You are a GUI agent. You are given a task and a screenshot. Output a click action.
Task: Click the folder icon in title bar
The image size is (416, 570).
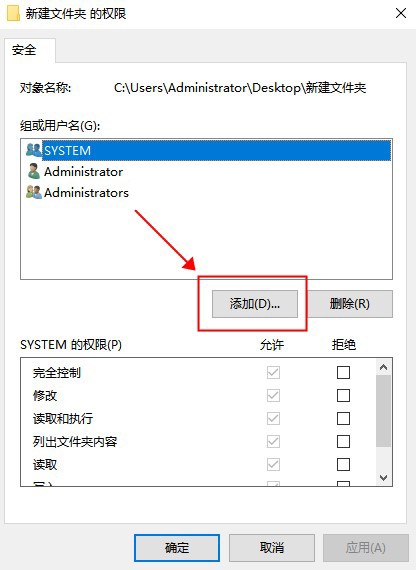coord(13,13)
